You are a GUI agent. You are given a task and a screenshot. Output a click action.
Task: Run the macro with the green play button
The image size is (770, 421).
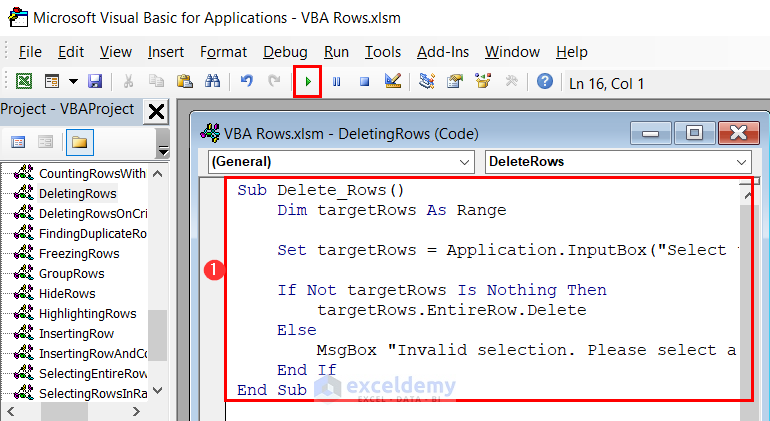click(x=308, y=82)
